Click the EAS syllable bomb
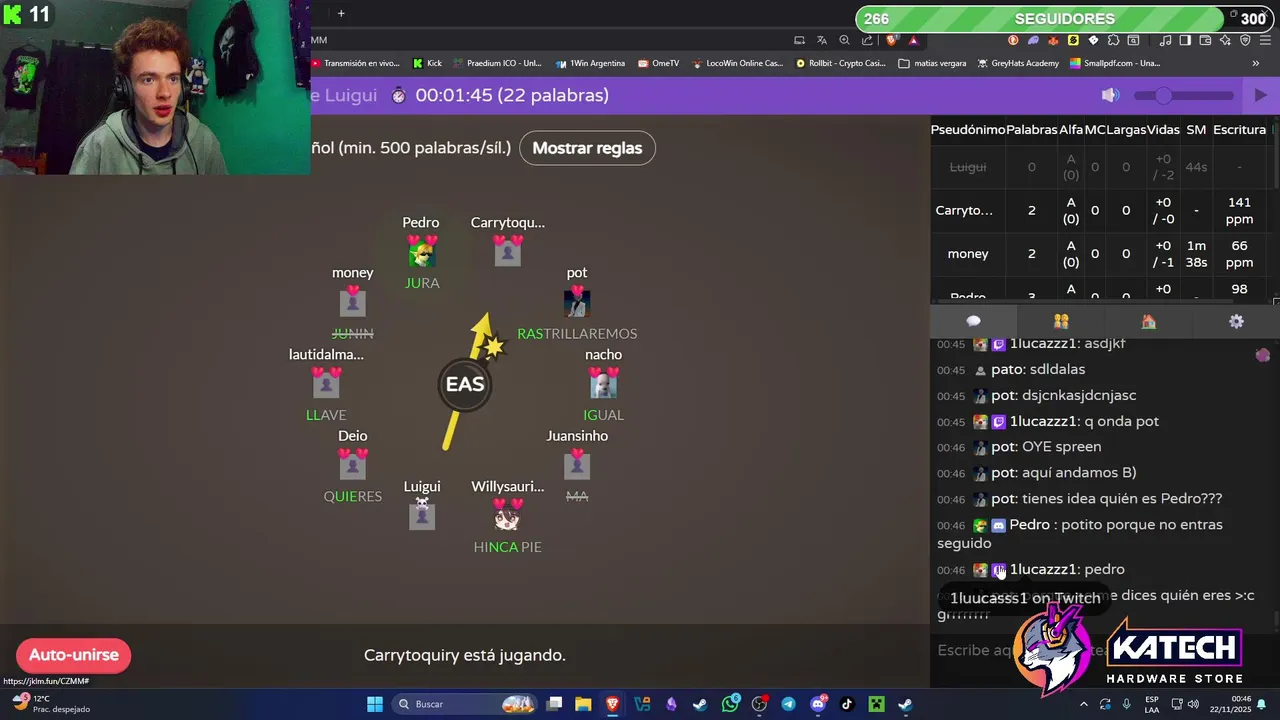This screenshot has width=1280, height=720. [x=465, y=384]
